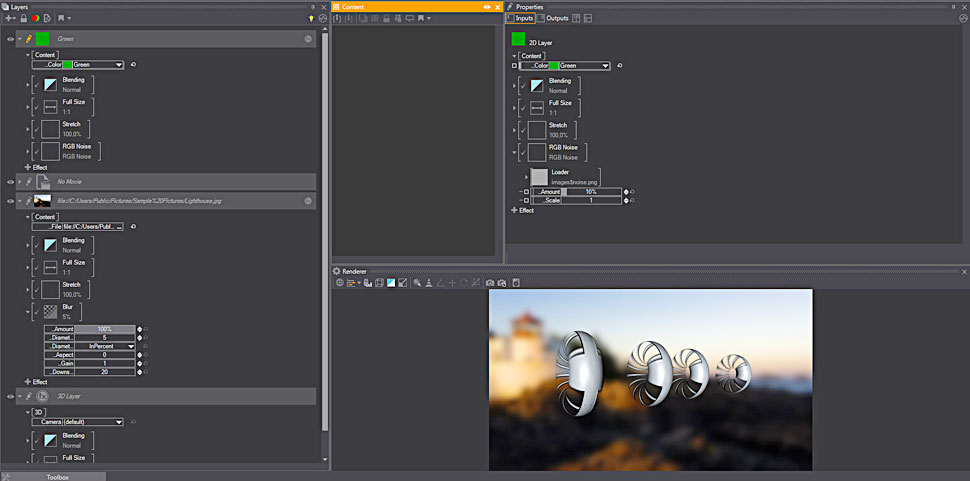Hide the Green layer with eye icon
This screenshot has height=481, width=970.
tap(11, 39)
